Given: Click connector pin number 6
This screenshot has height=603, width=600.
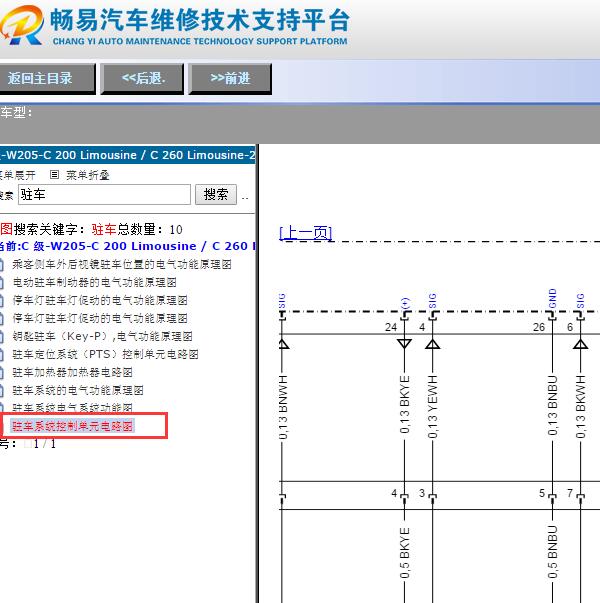Looking at the screenshot, I should (570, 327).
